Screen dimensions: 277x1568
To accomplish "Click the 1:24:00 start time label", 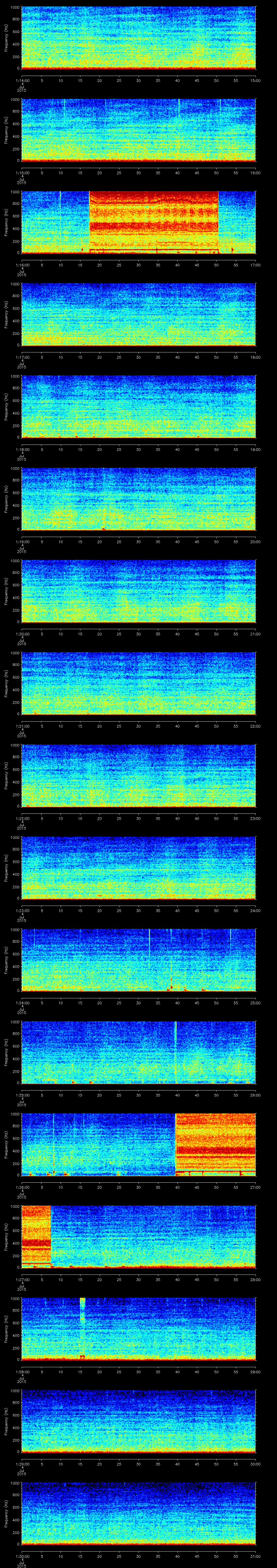I will [22, 1003].
